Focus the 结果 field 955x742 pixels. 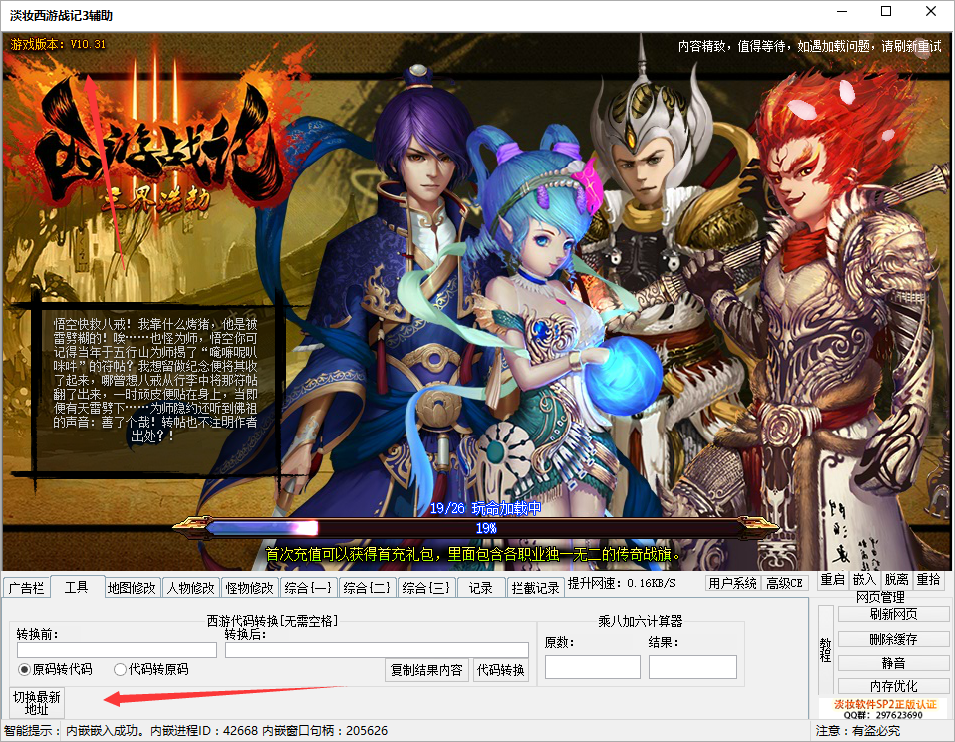point(692,667)
